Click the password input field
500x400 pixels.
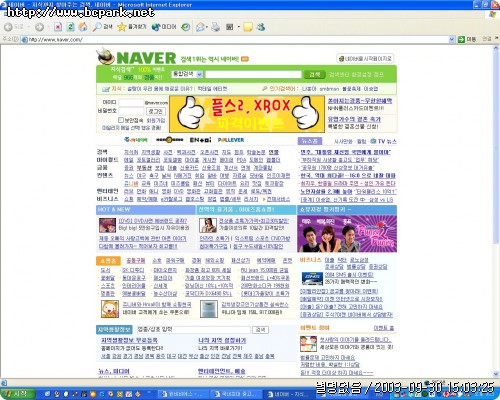[x=131, y=111]
